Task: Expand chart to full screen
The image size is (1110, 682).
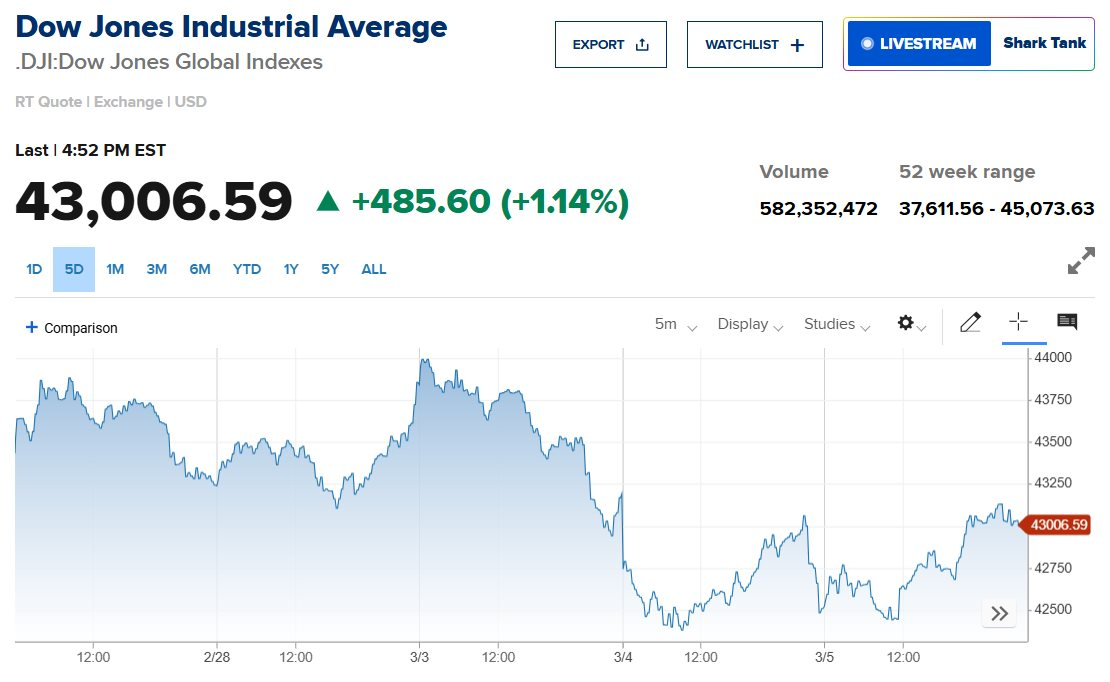Action: tap(1081, 262)
